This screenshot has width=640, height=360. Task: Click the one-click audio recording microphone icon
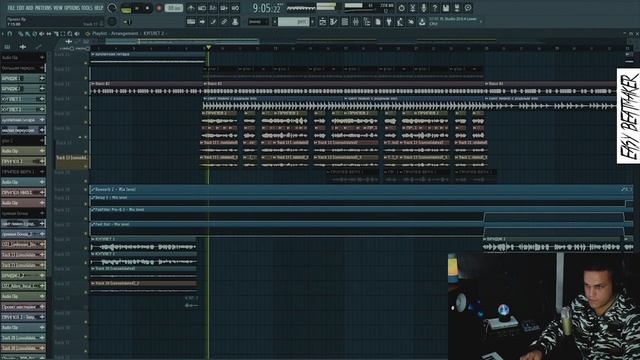click(424, 8)
